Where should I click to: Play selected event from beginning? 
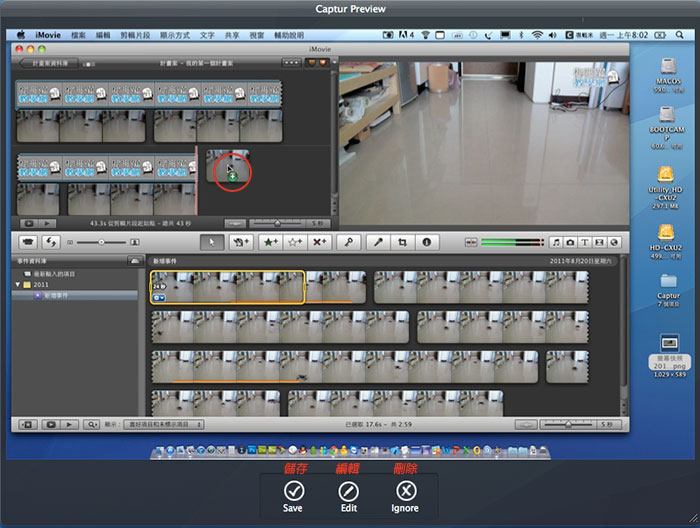[x=69, y=424]
